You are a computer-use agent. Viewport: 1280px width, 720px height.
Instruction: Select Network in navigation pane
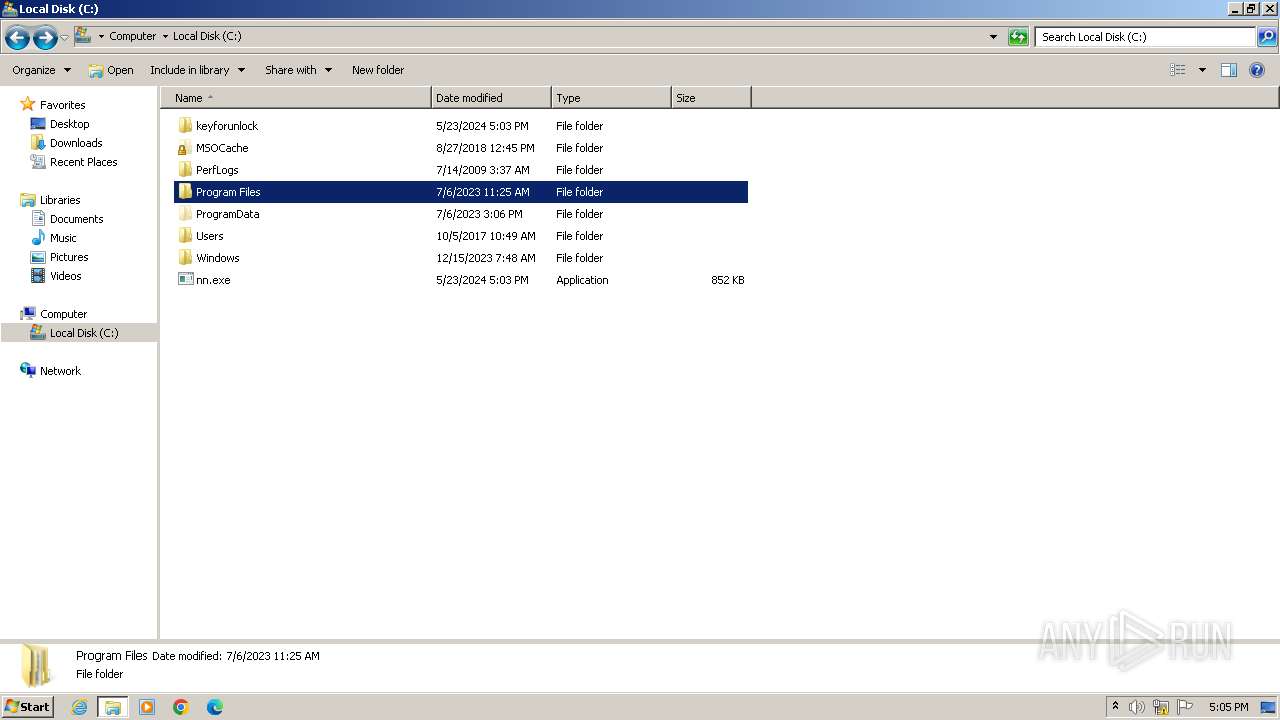point(60,371)
